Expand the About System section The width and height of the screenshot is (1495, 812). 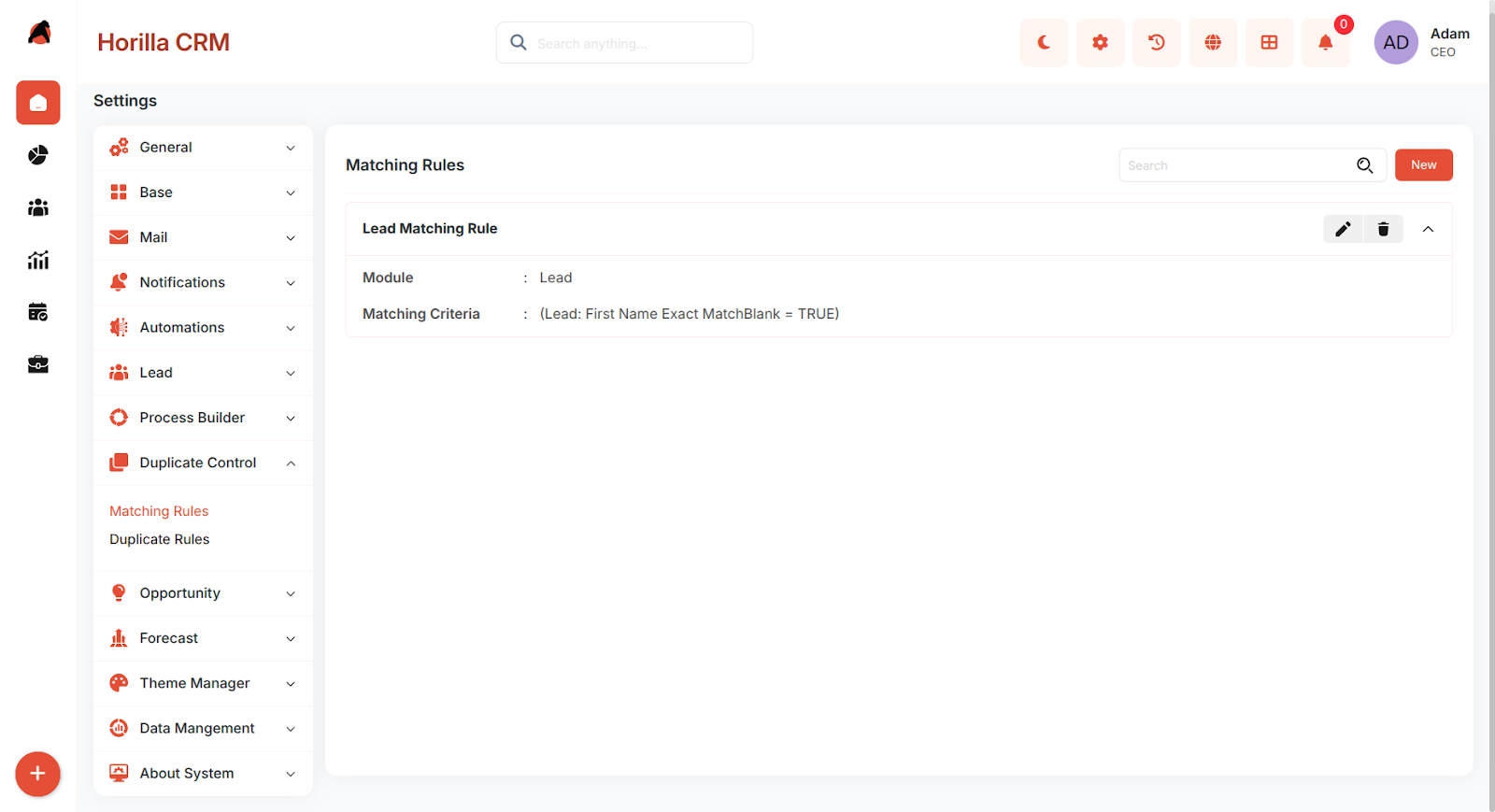click(203, 774)
